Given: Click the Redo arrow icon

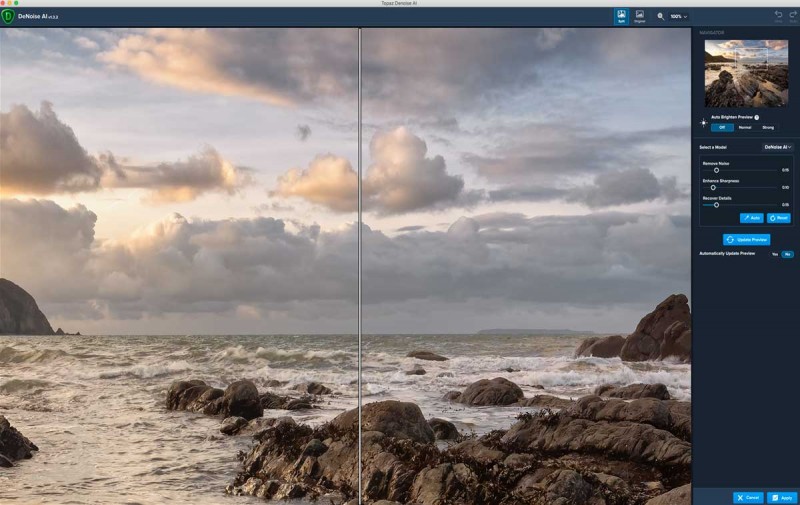Looking at the screenshot, I should pyautogui.click(x=793, y=16).
